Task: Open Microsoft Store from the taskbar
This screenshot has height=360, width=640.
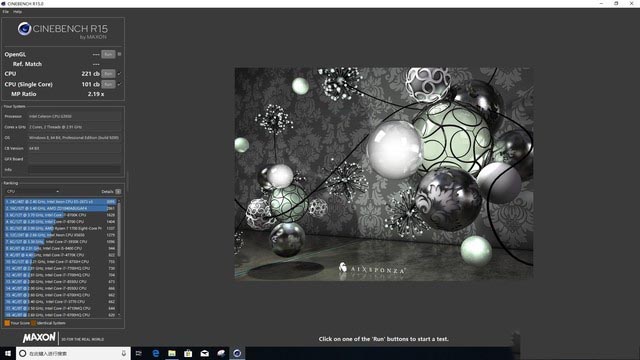Action: pyautogui.click(x=188, y=353)
